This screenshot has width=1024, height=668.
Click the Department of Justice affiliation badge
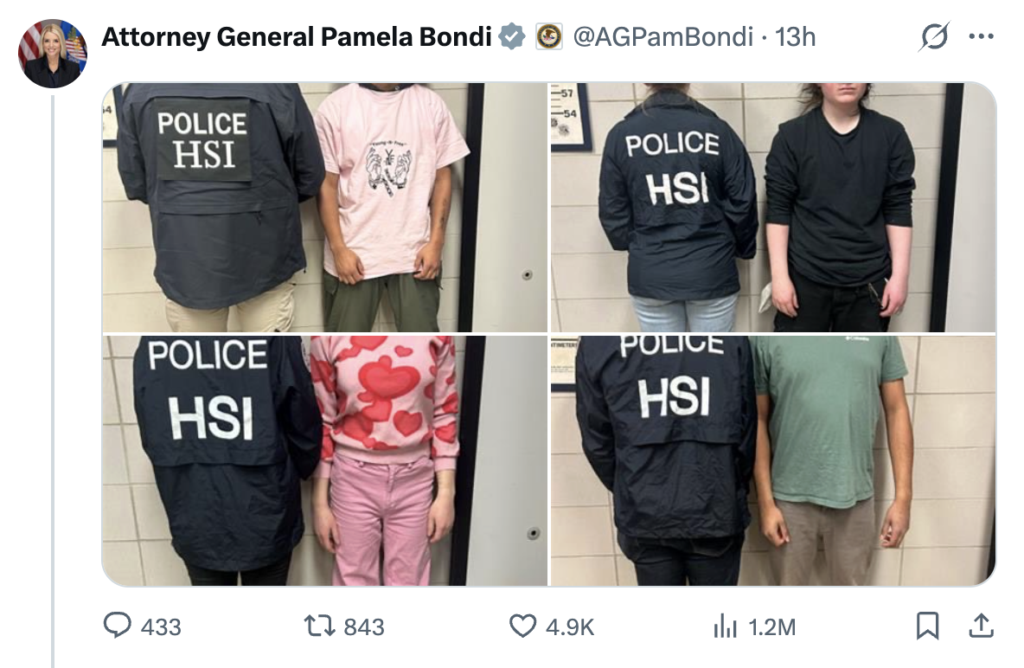pos(549,37)
